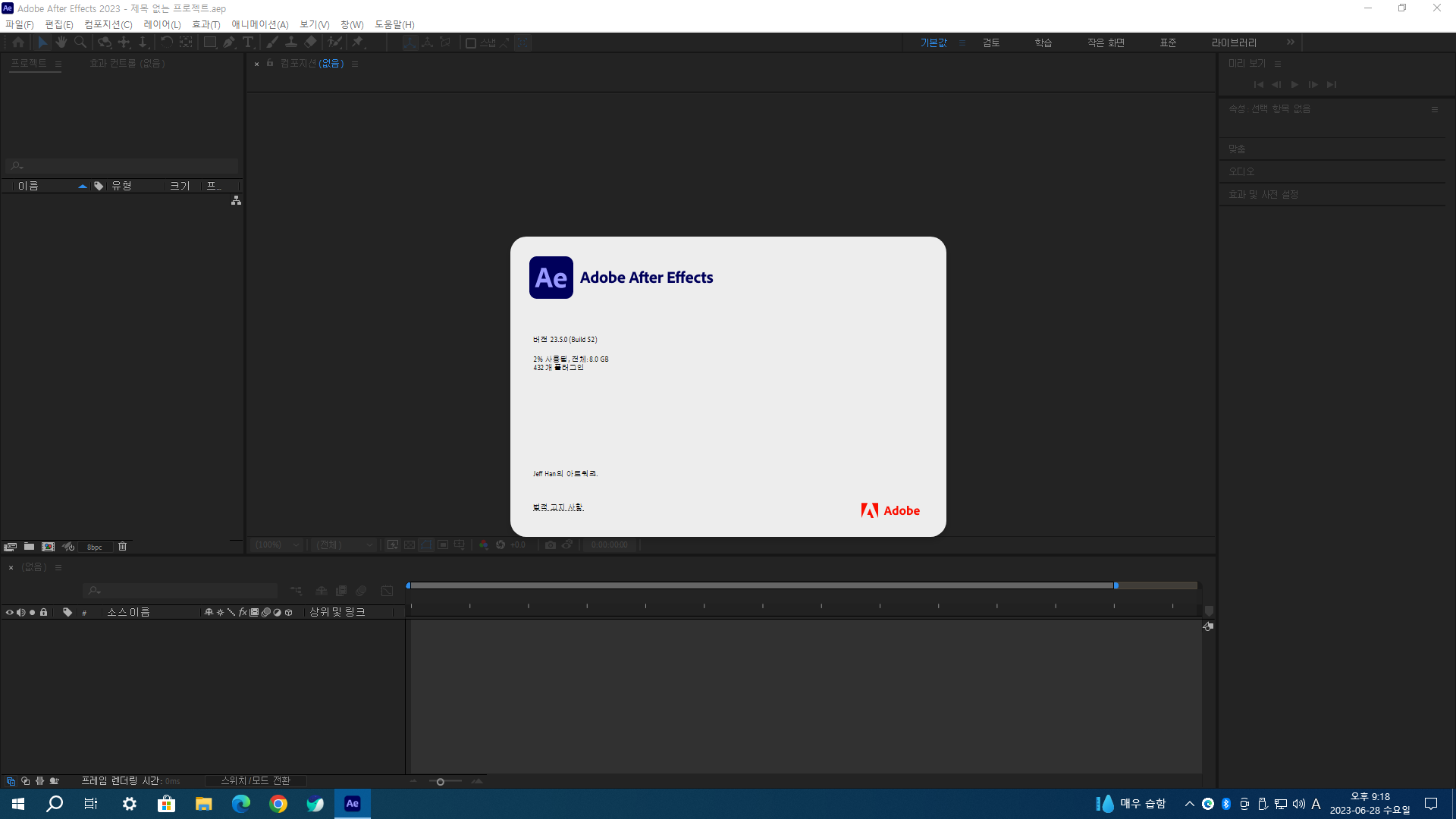The height and width of the screenshot is (819, 1456).
Task: Expand the workspace overflow chevron
Action: pyautogui.click(x=1291, y=42)
